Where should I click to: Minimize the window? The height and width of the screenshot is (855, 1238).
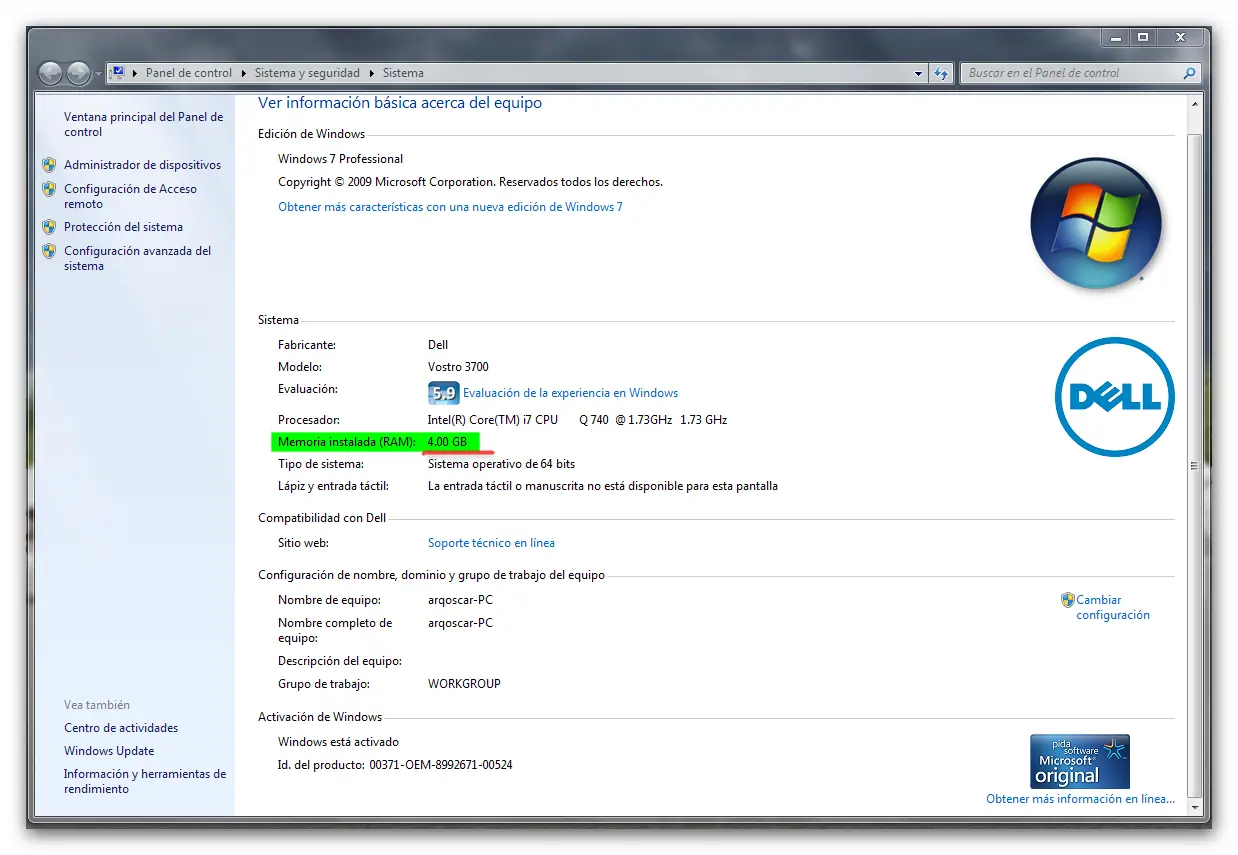coord(1116,37)
